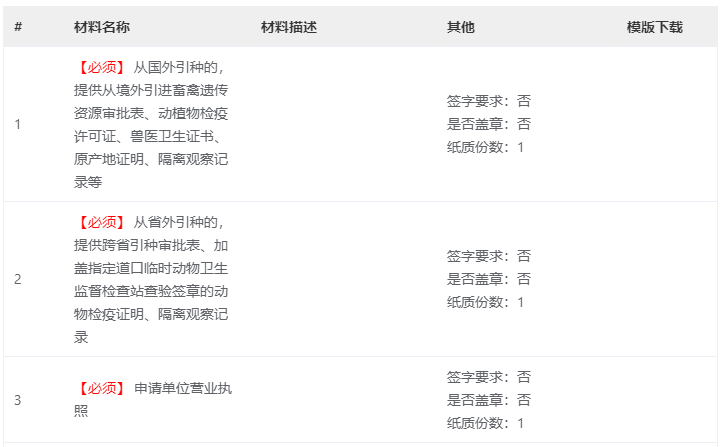Click 是否盖章：否 in the first row
The width and height of the screenshot is (722, 447).
click(488, 124)
